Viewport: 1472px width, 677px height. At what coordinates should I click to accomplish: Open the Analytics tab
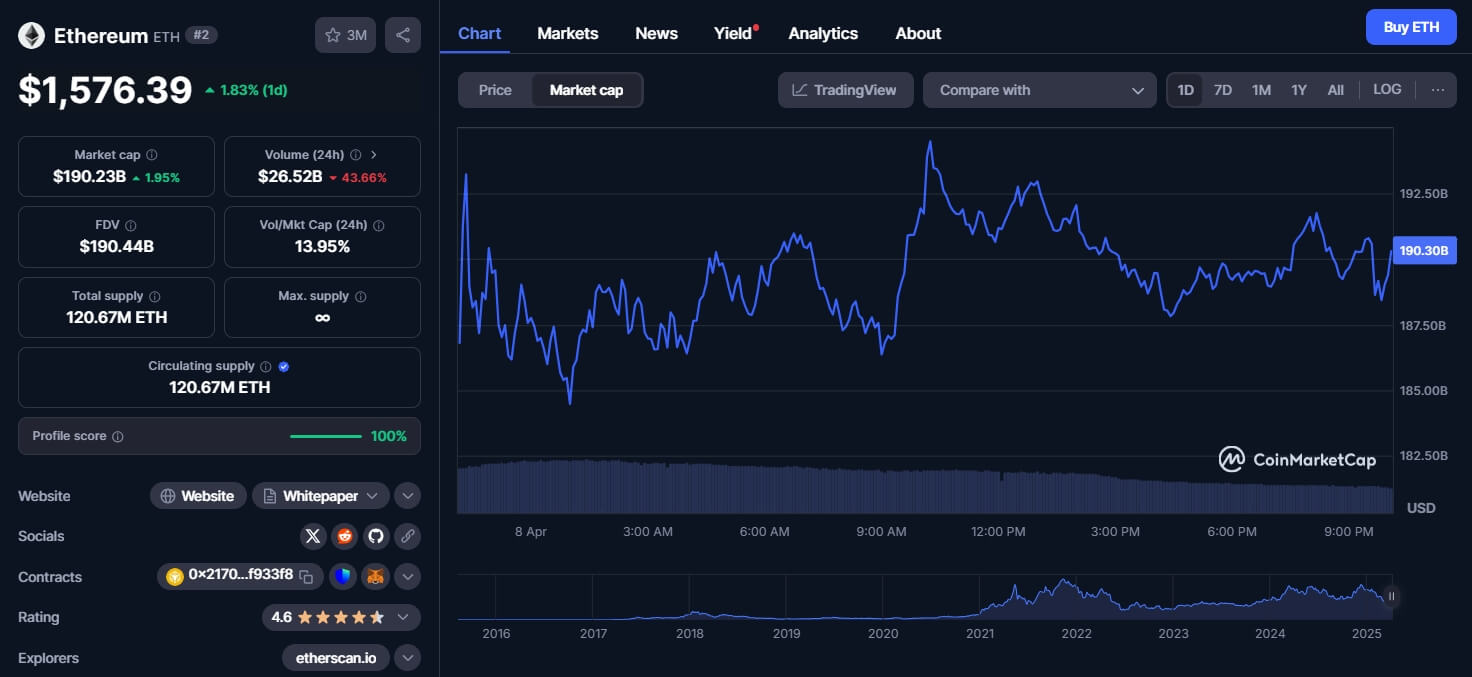point(822,33)
